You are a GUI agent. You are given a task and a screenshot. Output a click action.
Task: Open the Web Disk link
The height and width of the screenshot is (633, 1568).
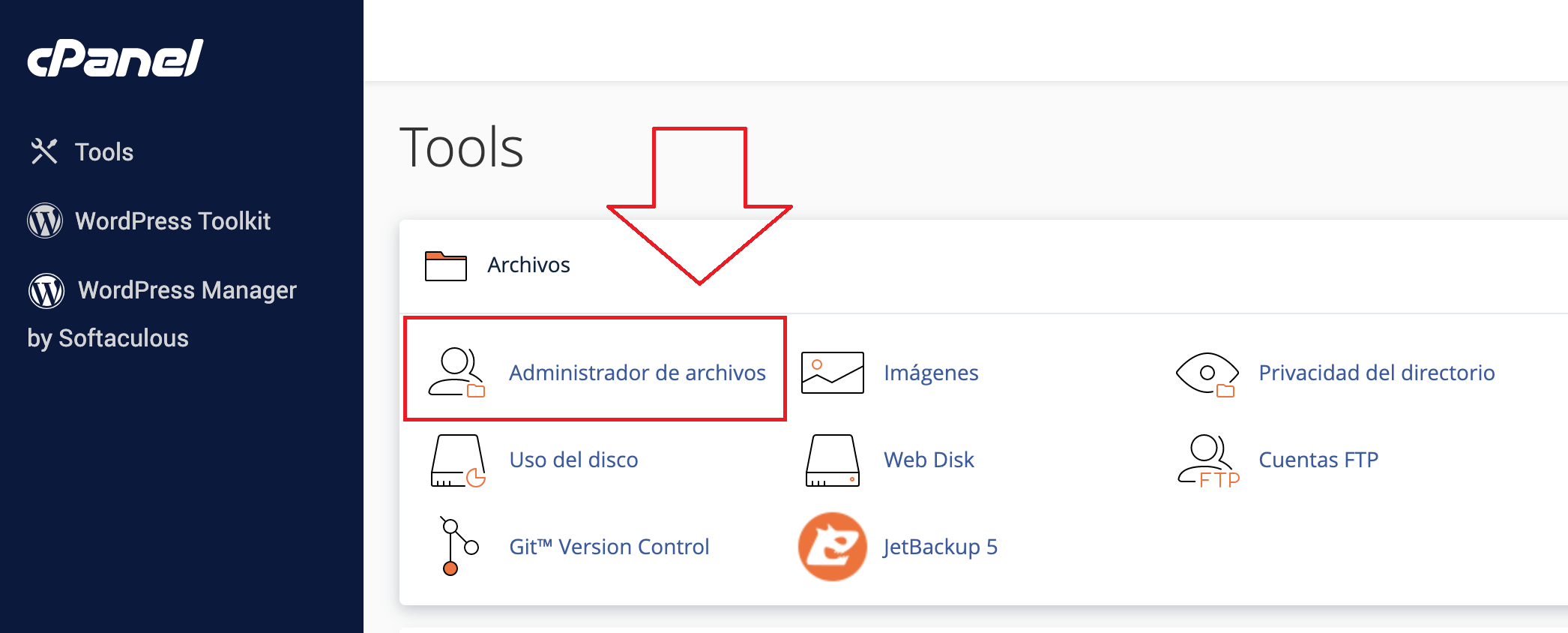[929, 460]
